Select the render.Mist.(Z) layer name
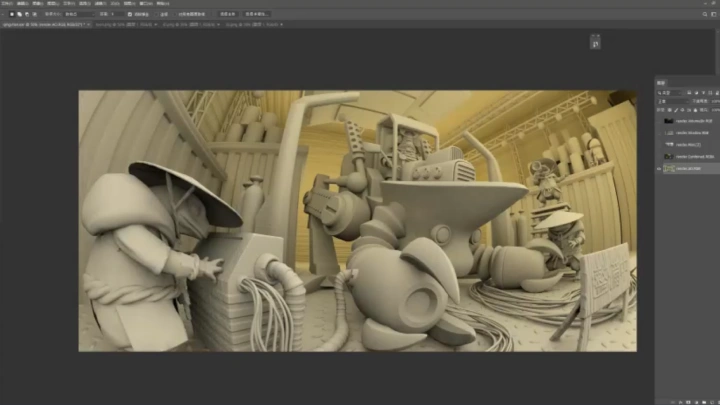Image resolution: width=720 pixels, height=405 pixels. click(688, 145)
